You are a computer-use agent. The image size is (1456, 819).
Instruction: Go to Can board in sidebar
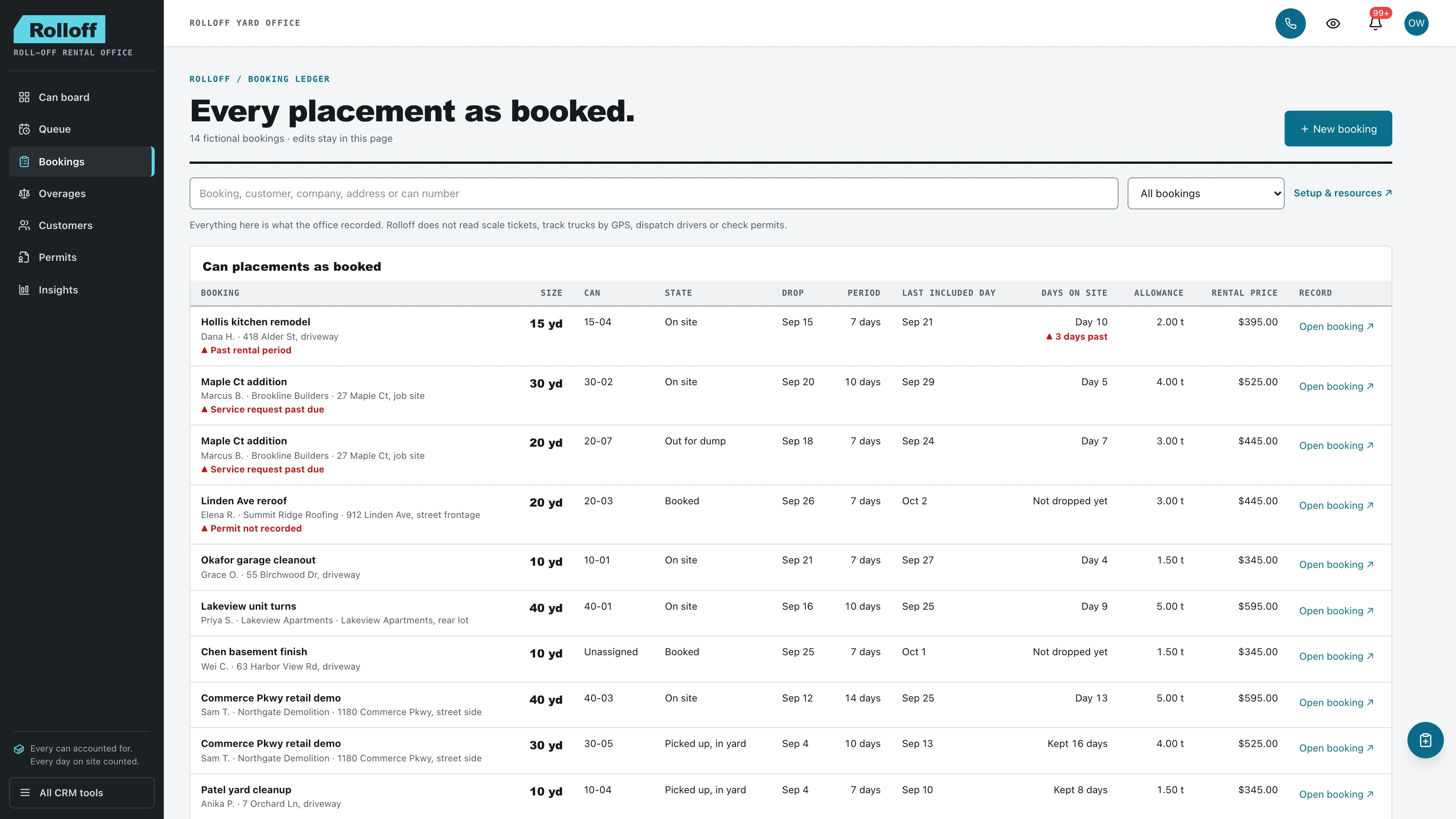tap(82, 97)
